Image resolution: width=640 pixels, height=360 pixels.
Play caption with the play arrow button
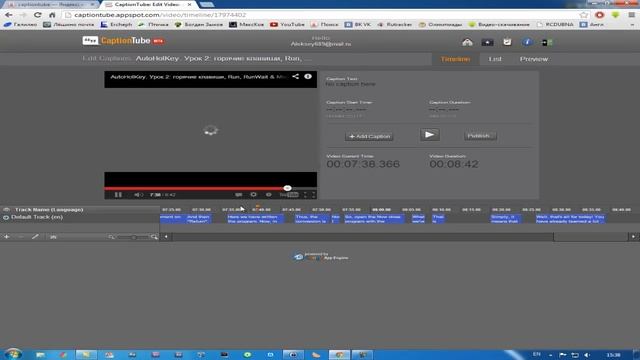click(429, 135)
